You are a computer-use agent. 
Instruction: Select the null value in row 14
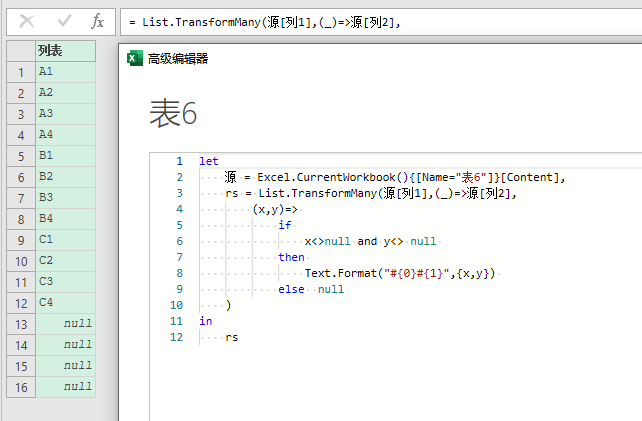(x=66, y=345)
